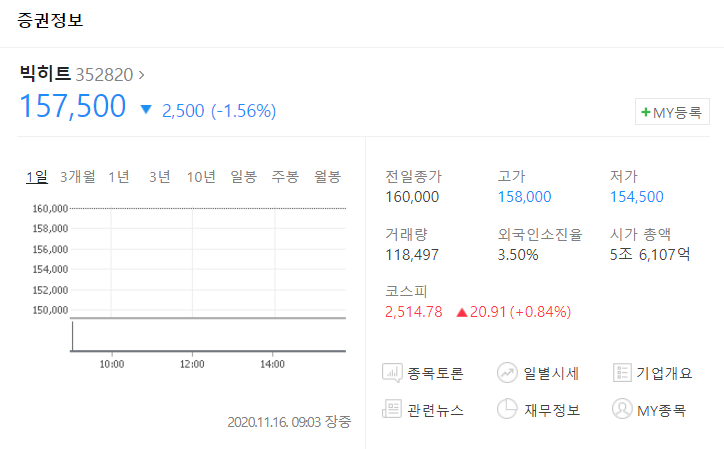
Task: Click the 종목토론 chart-bubble icon
Action: (x=392, y=373)
